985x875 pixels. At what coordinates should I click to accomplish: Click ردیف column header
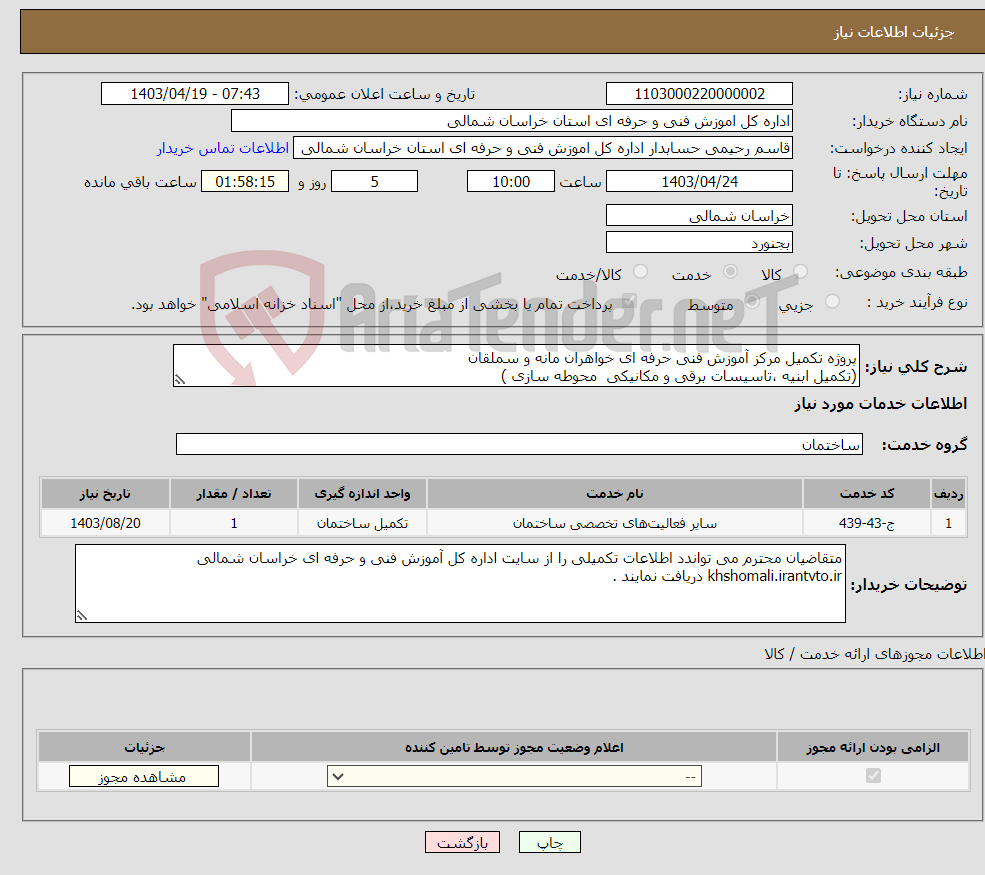(x=949, y=494)
